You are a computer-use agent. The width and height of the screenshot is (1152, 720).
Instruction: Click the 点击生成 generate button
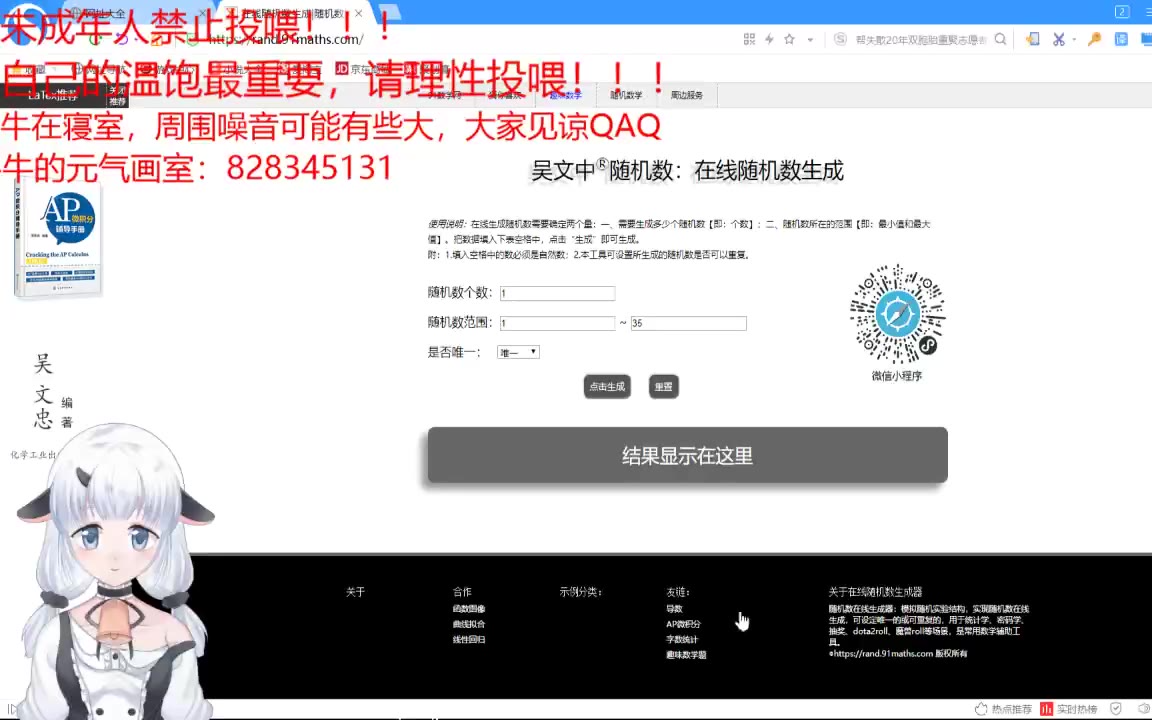point(607,386)
